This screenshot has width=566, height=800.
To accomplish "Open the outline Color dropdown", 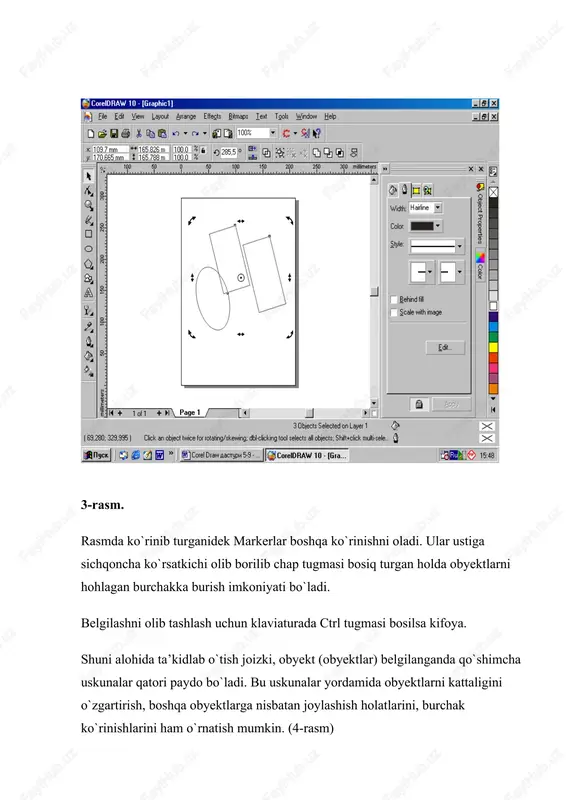I will [438, 226].
